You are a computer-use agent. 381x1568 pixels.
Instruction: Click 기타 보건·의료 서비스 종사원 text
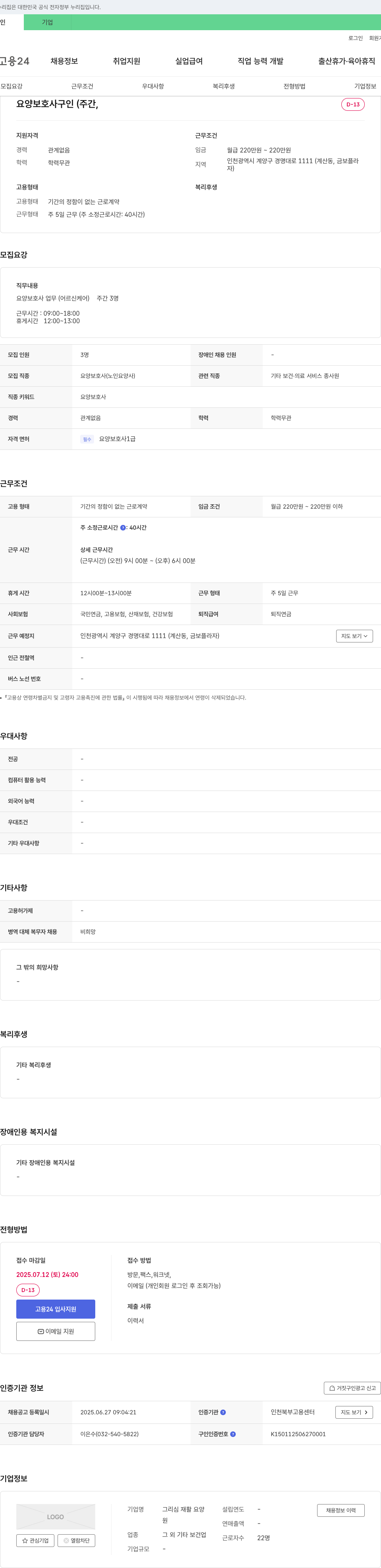(305, 376)
